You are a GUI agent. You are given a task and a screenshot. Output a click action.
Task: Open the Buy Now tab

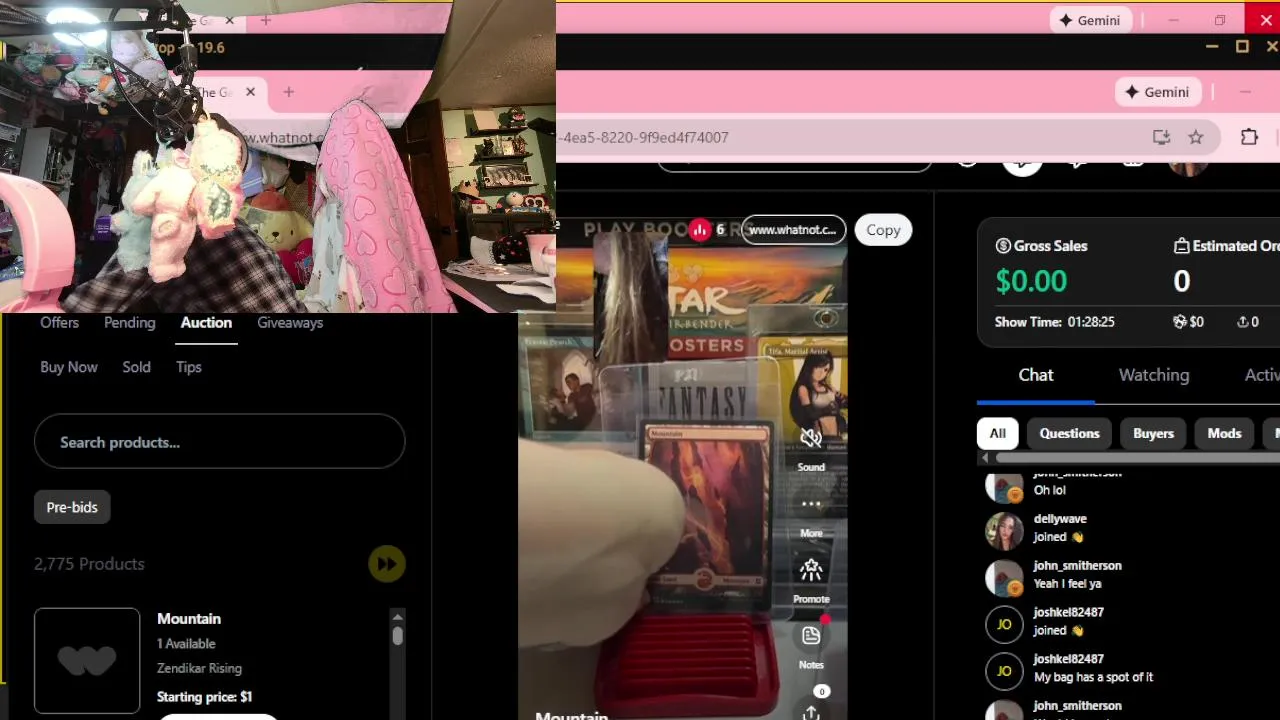coord(69,367)
